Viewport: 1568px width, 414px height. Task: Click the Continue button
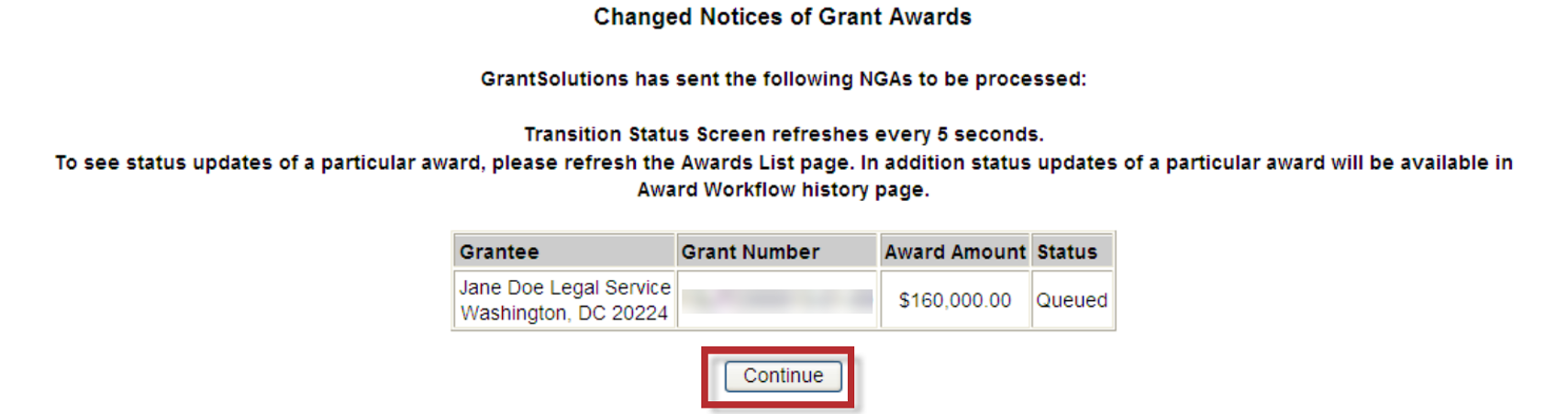click(783, 376)
